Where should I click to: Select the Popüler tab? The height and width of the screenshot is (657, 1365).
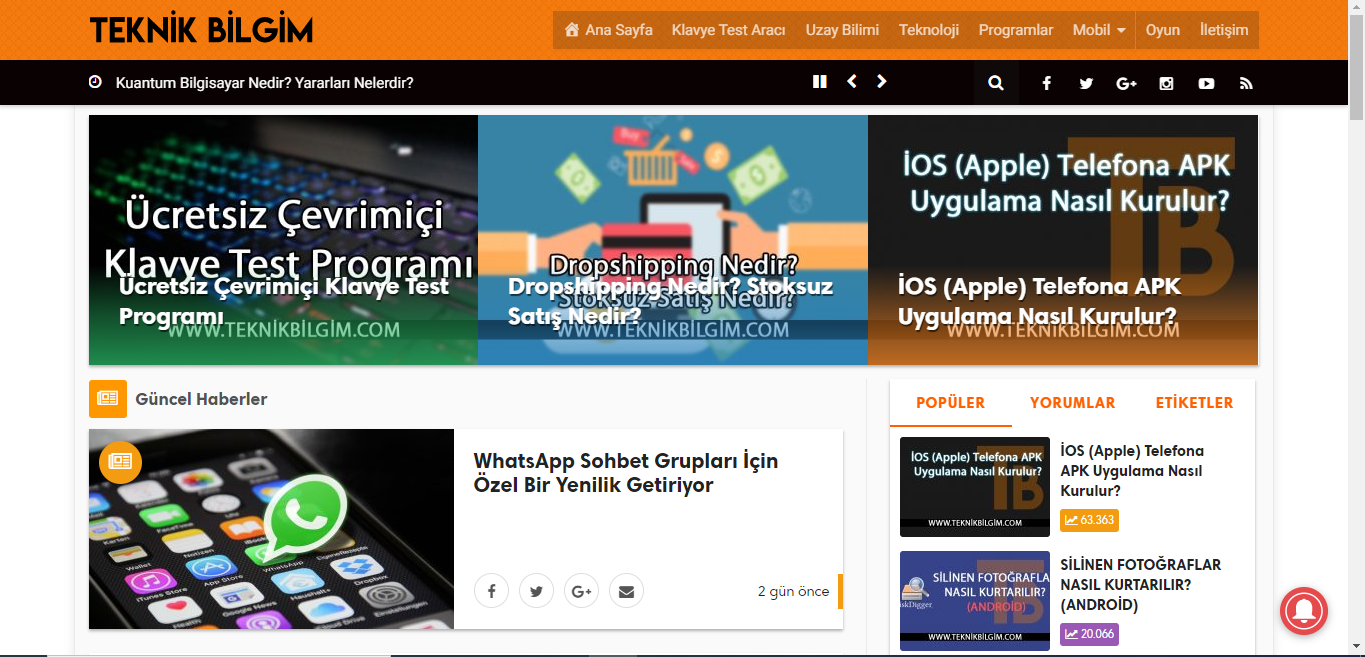(950, 403)
